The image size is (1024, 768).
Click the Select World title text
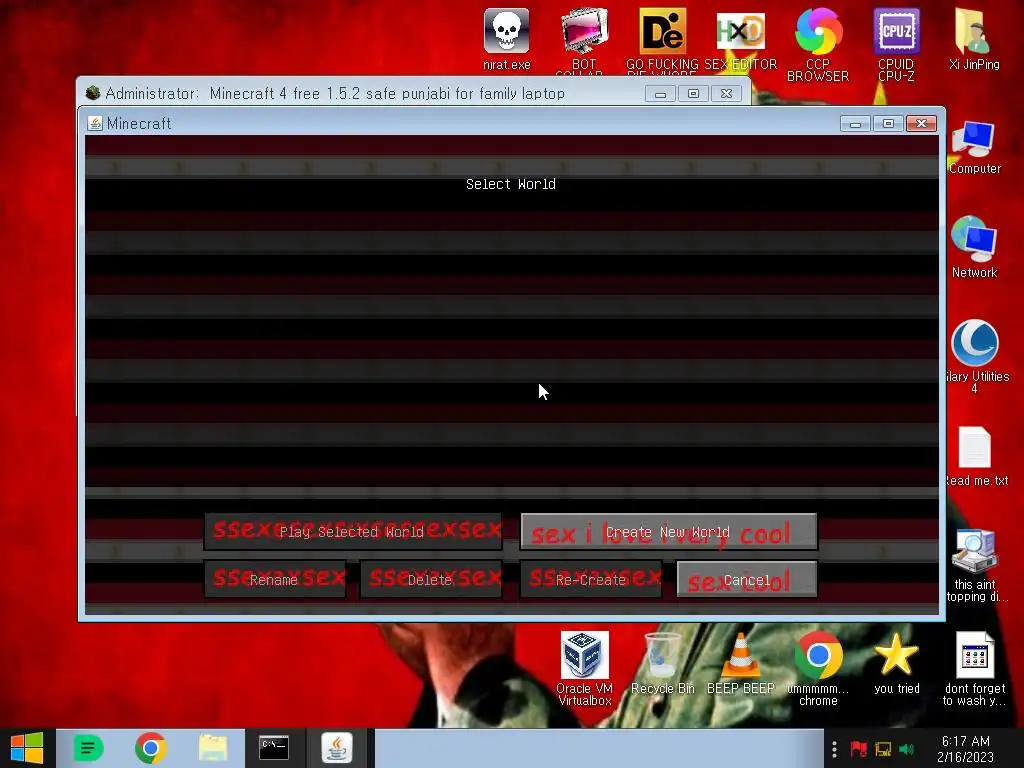point(511,184)
